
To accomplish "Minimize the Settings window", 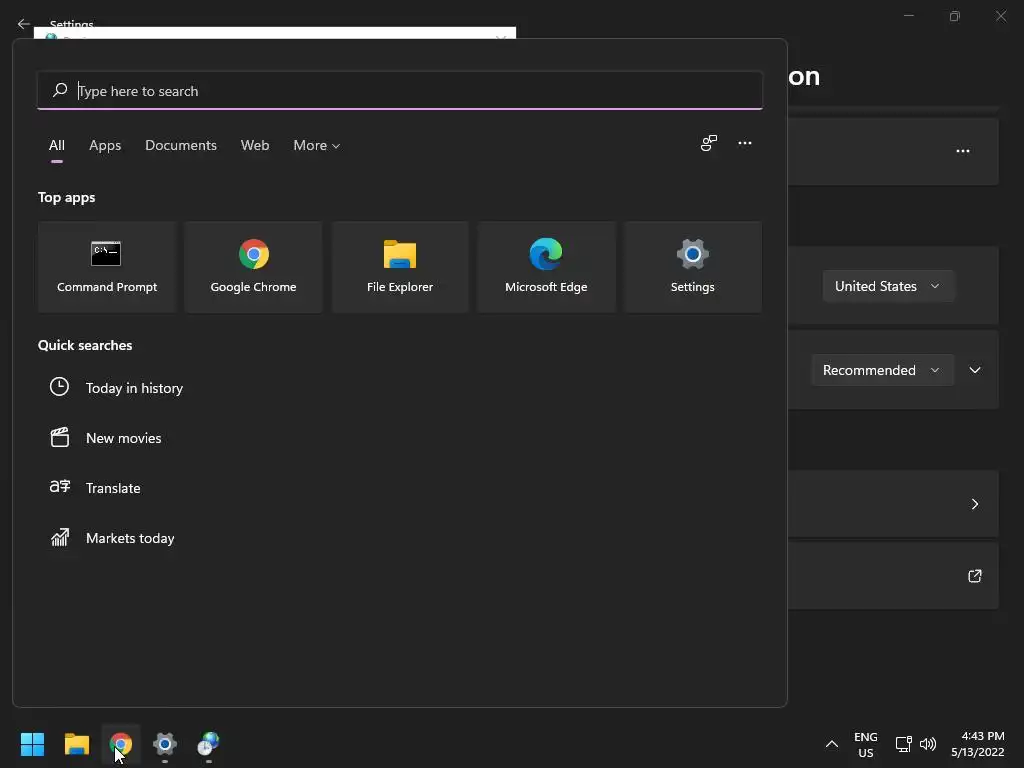I will 908,16.
